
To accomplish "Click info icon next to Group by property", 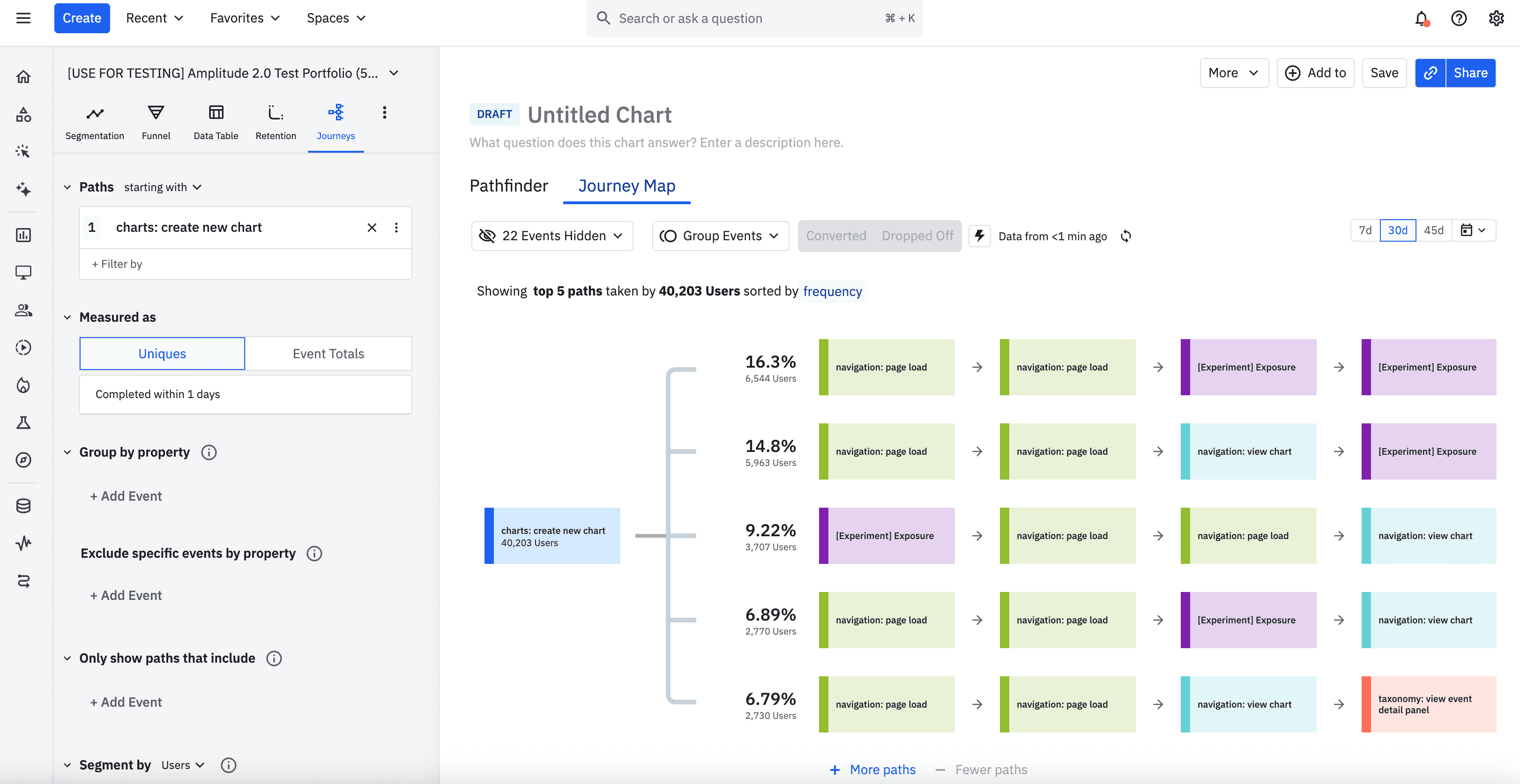I will [x=209, y=452].
